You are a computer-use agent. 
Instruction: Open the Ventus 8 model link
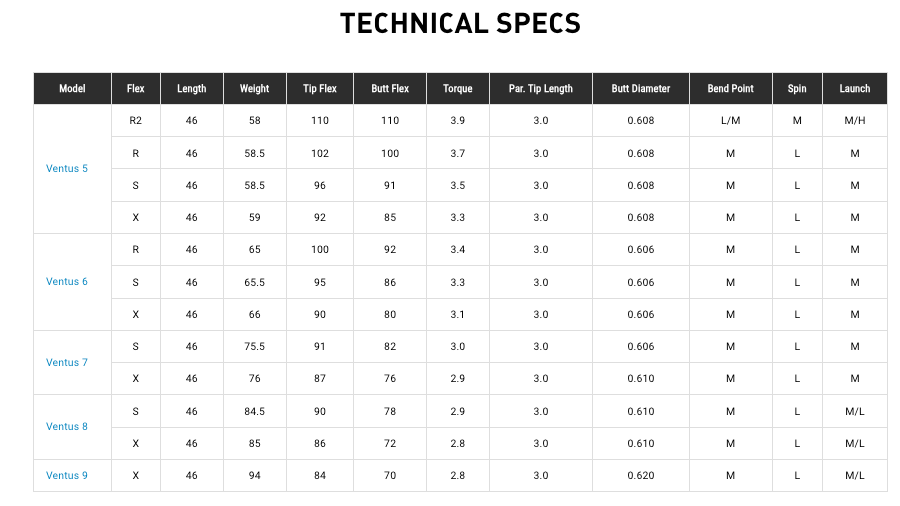(67, 427)
